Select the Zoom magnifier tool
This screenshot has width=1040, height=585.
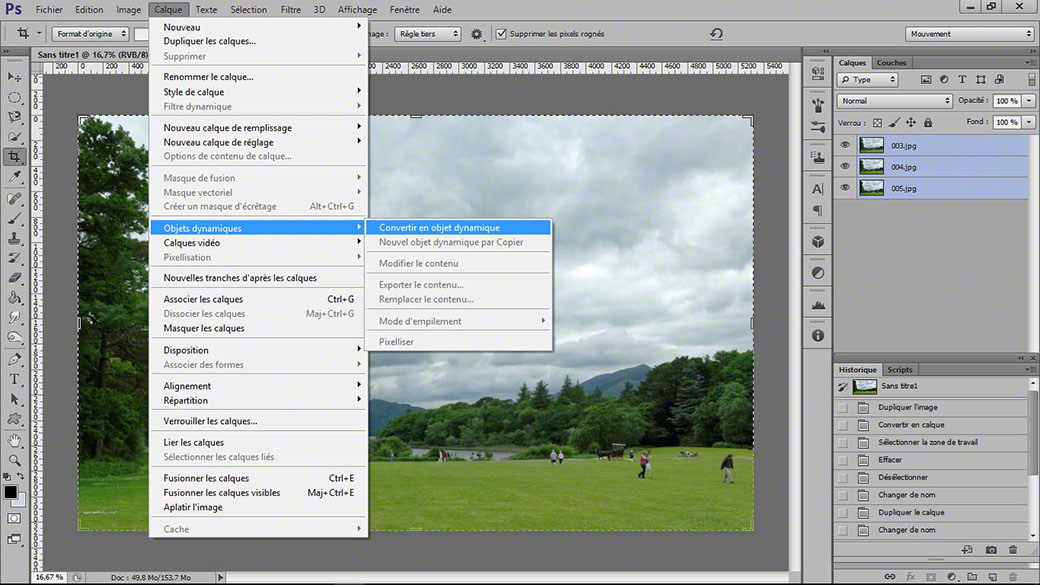[x=14, y=460]
